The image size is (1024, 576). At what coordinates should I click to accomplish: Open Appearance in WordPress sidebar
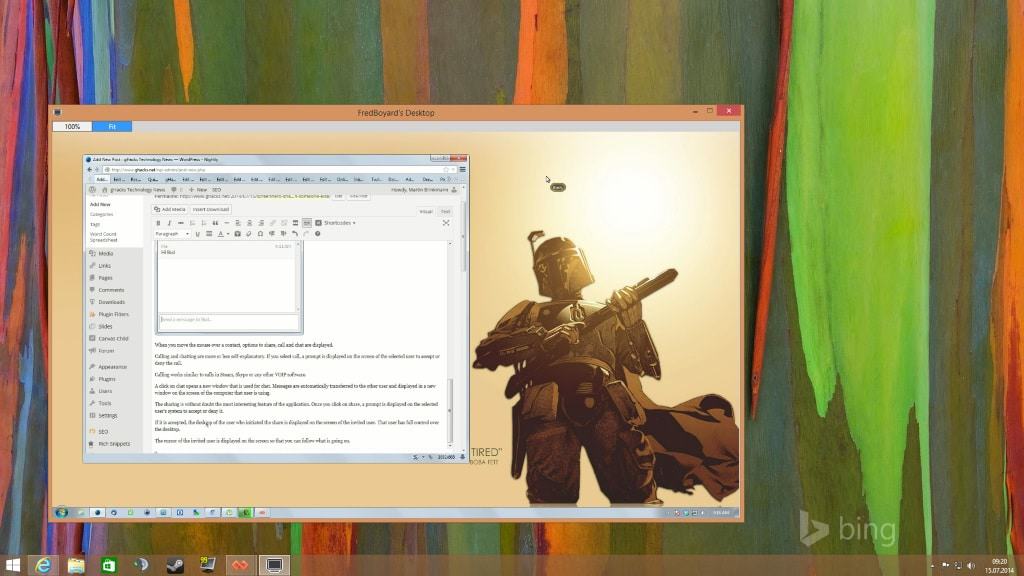tap(112, 367)
